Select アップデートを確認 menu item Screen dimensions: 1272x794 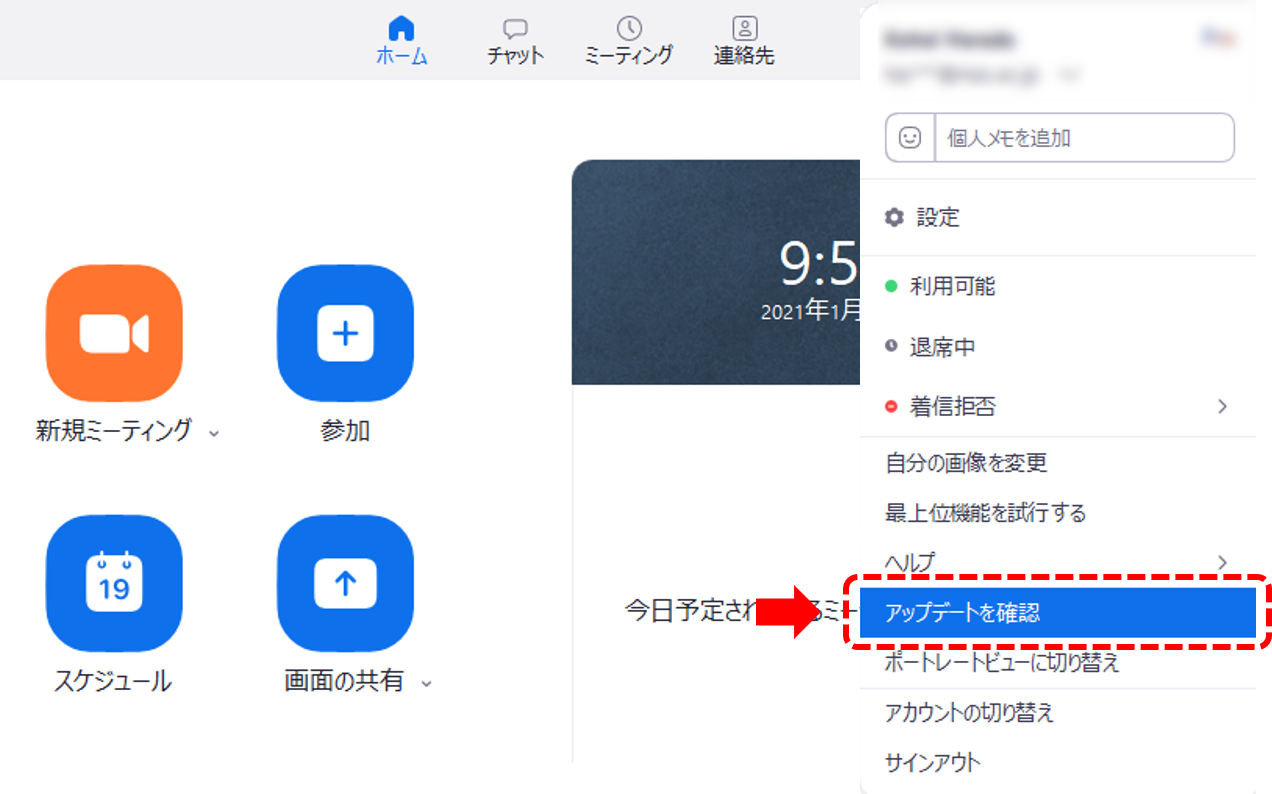click(x=1055, y=613)
